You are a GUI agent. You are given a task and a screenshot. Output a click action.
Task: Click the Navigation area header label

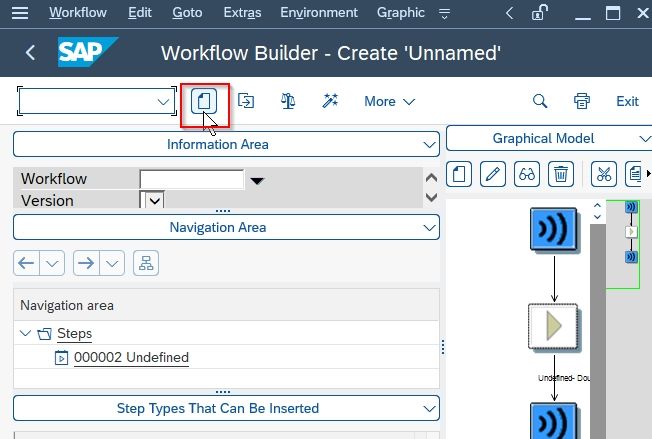tap(67, 306)
